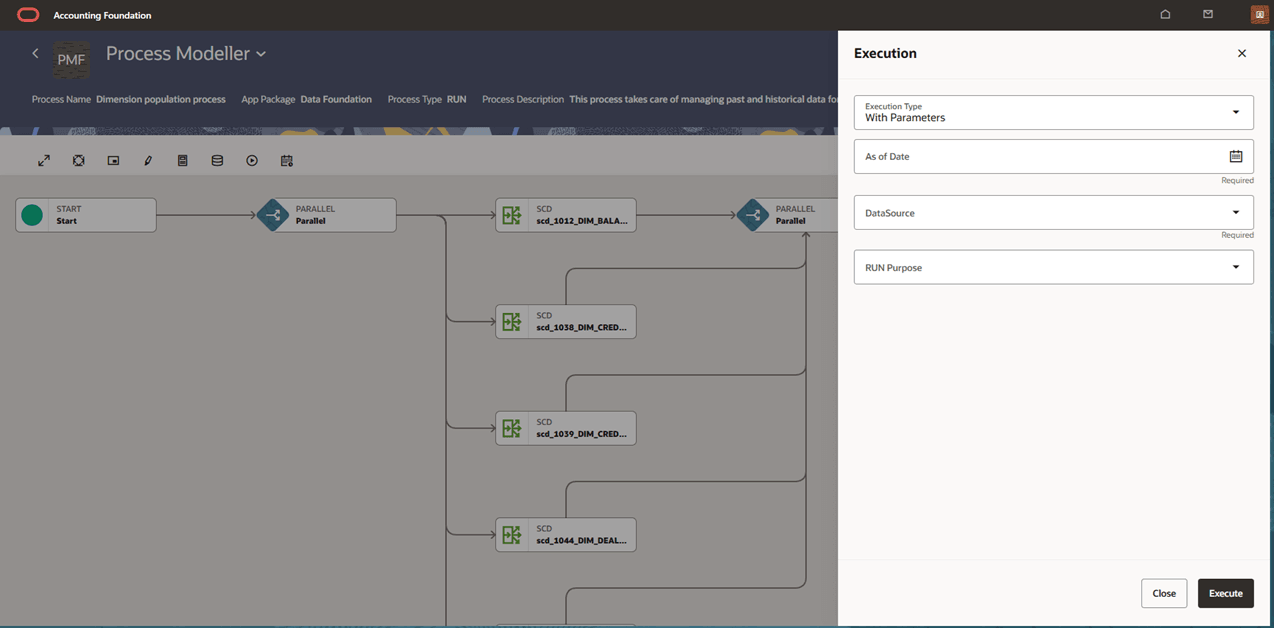Click the user profile icon at top right
The width and height of the screenshot is (1274, 628).
click(1259, 15)
